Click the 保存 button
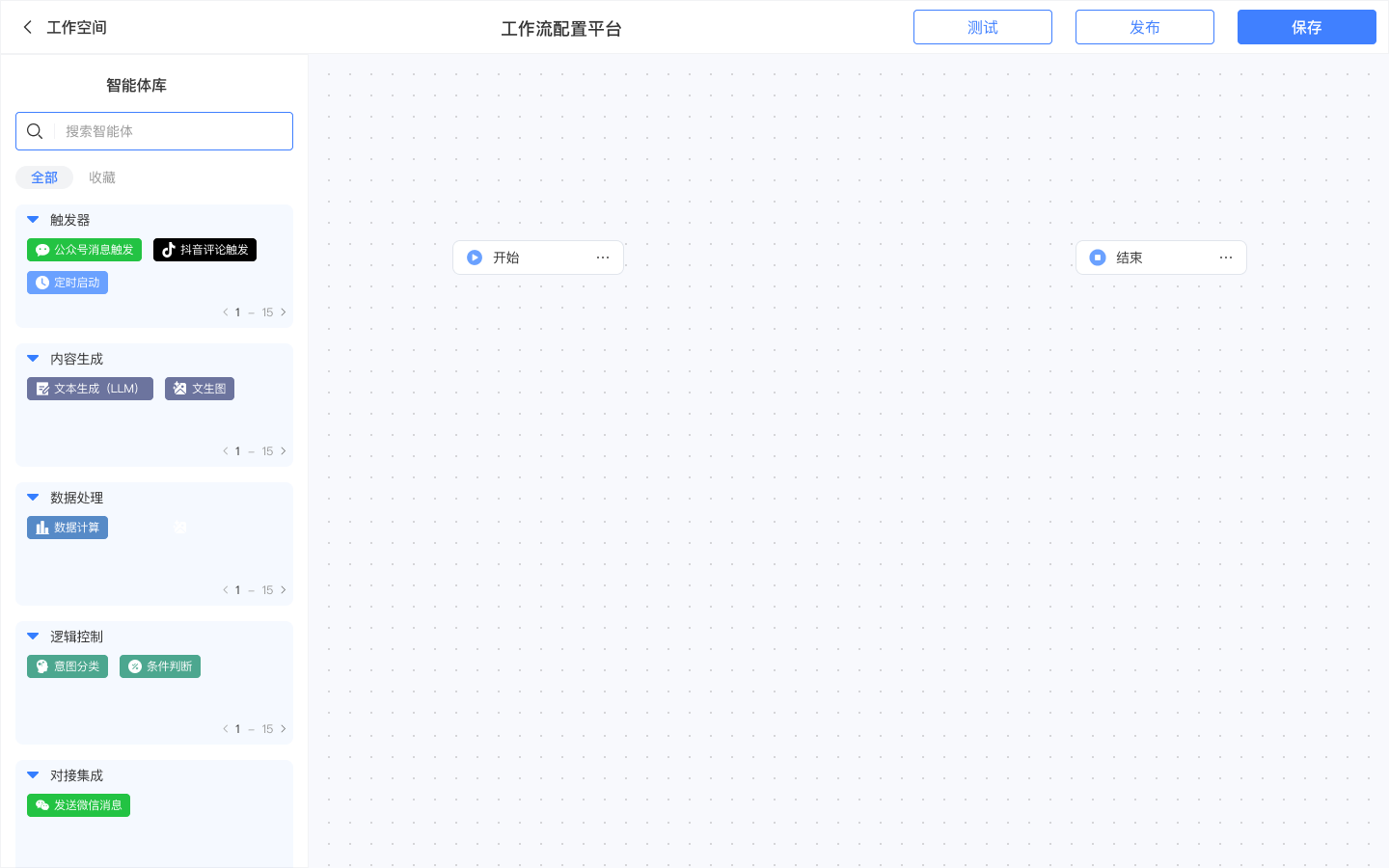 (x=1307, y=27)
